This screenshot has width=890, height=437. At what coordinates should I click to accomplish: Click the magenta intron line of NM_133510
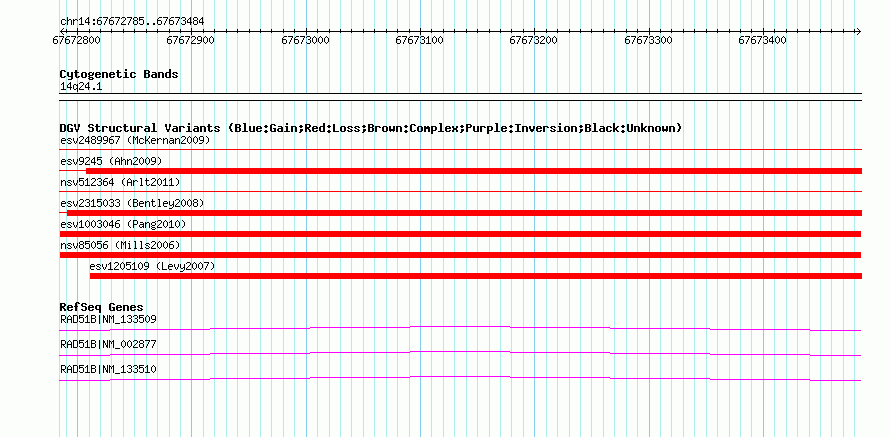coord(460,379)
